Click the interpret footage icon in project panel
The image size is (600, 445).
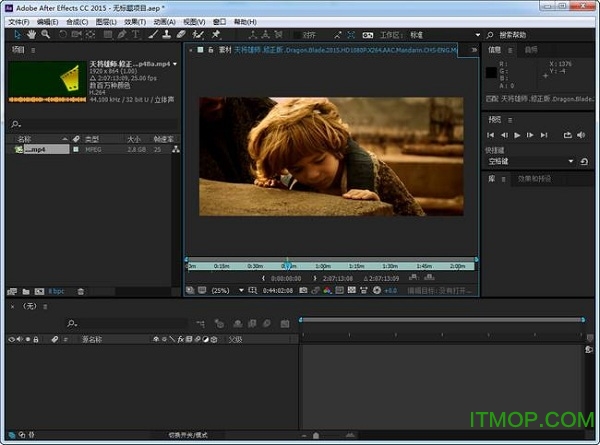coord(12,292)
